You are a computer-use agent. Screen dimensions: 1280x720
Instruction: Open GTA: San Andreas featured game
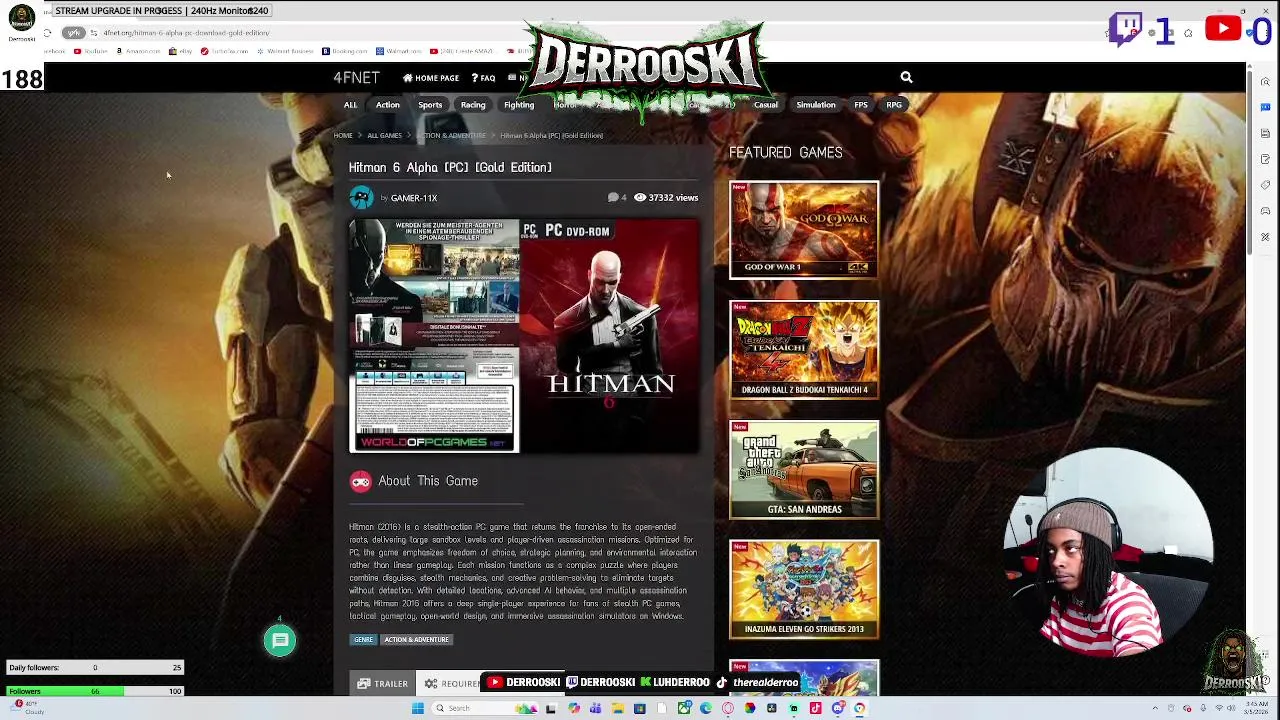click(804, 469)
